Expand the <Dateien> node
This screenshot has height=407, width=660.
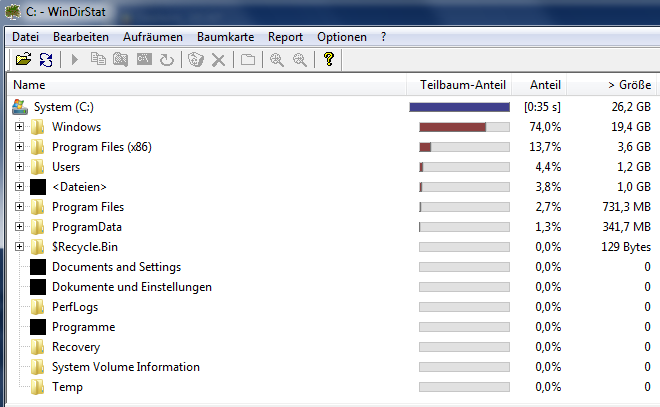click(19, 186)
